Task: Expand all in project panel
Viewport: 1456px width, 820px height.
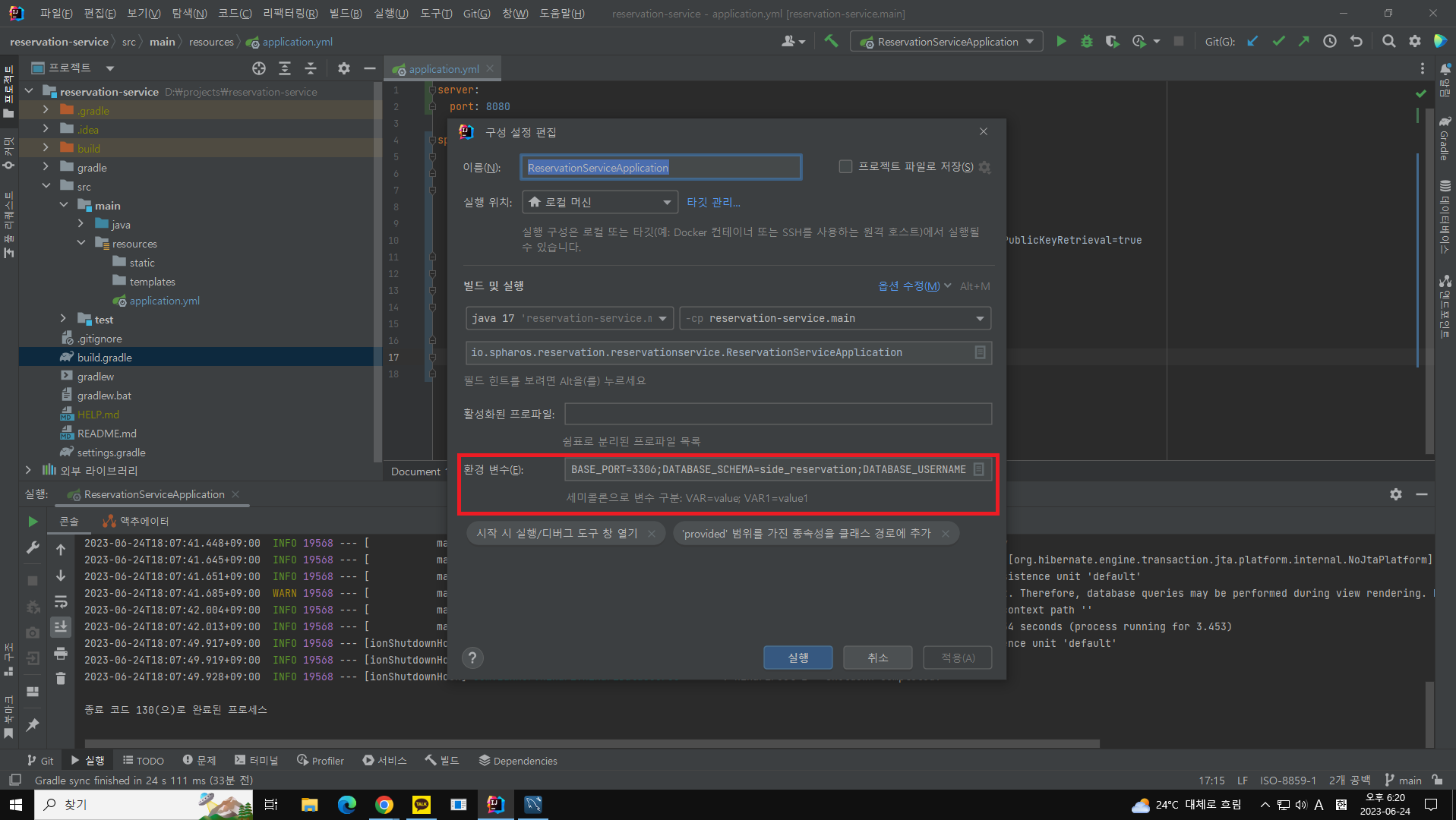Action: [x=285, y=68]
